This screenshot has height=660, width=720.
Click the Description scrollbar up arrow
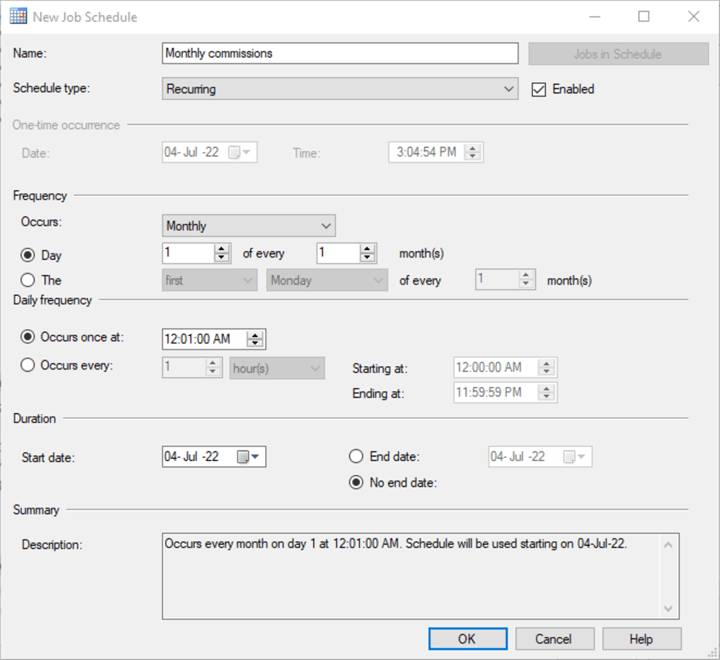coord(669,545)
